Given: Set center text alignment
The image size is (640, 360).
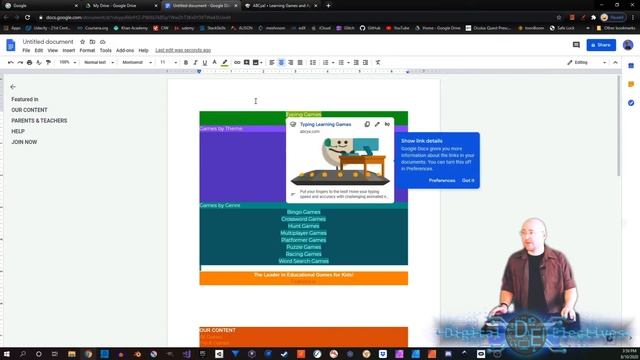Looking at the screenshot, I should 281,62.
